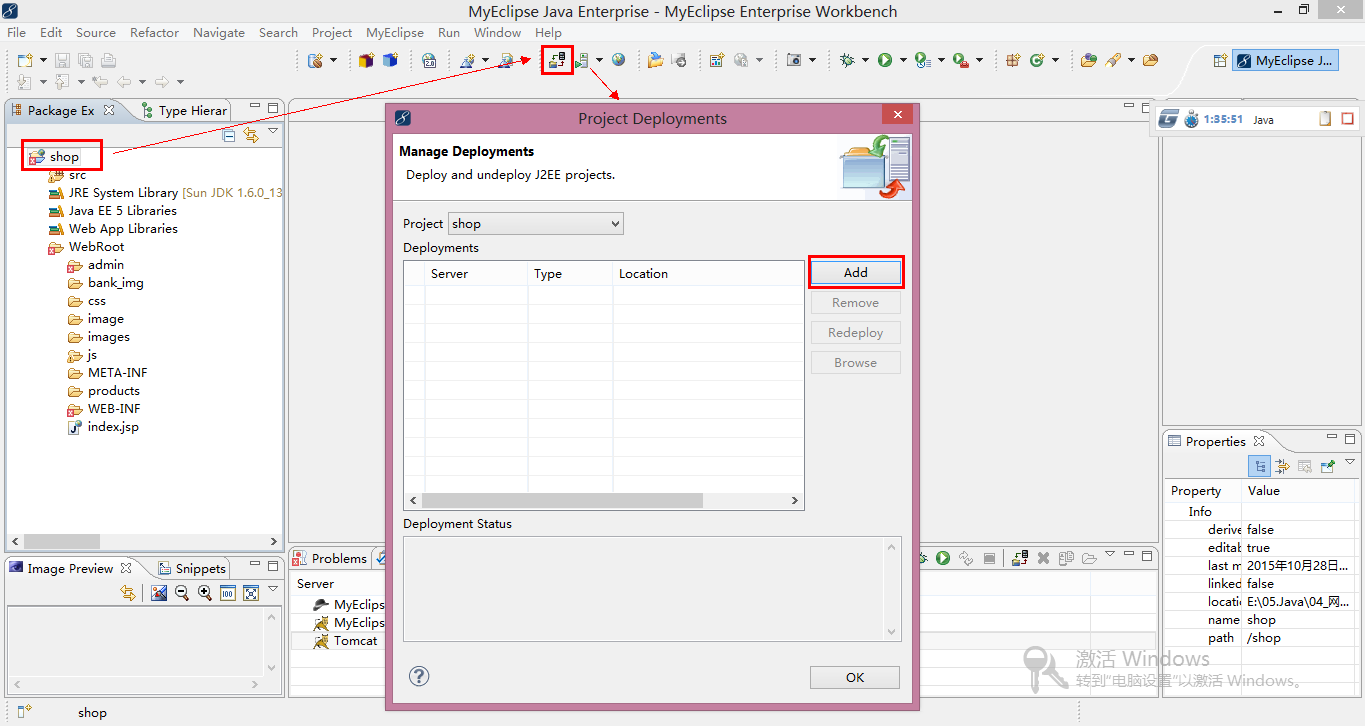Viewport: 1365px width, 726px height.
Task: Click the Print icon in toolbar
Action: tap(108, 60)
